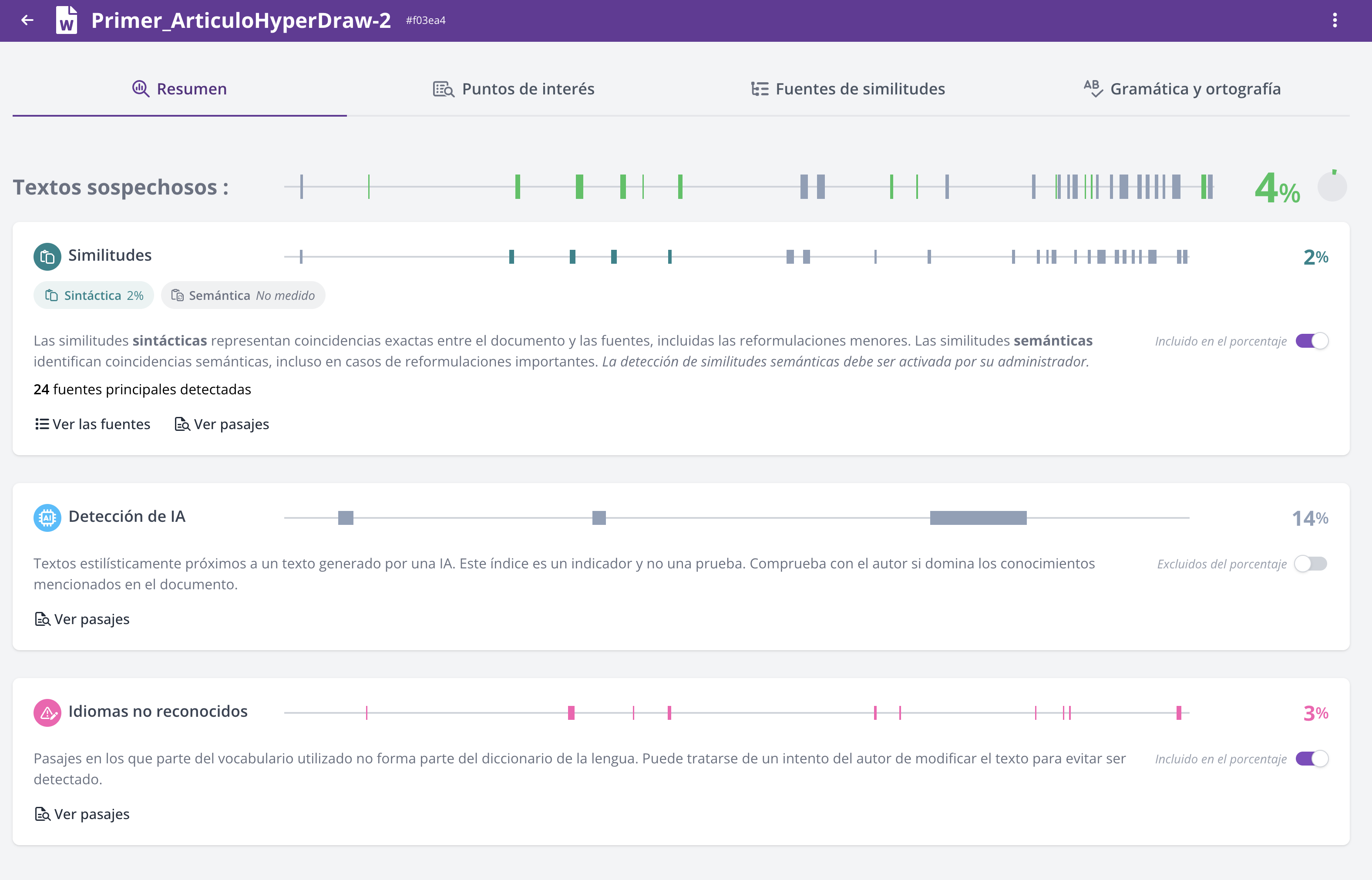This screenshot has width=1372, height=880.
Task: Click the largest AI detection timeline block
Action: click(x=978, y=518)
